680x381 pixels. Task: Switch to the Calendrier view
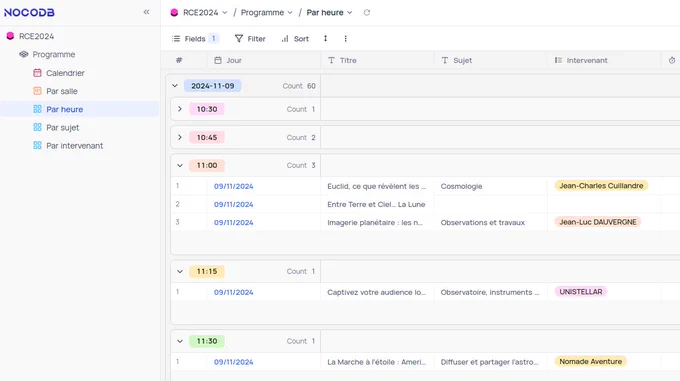coord(65,73)
